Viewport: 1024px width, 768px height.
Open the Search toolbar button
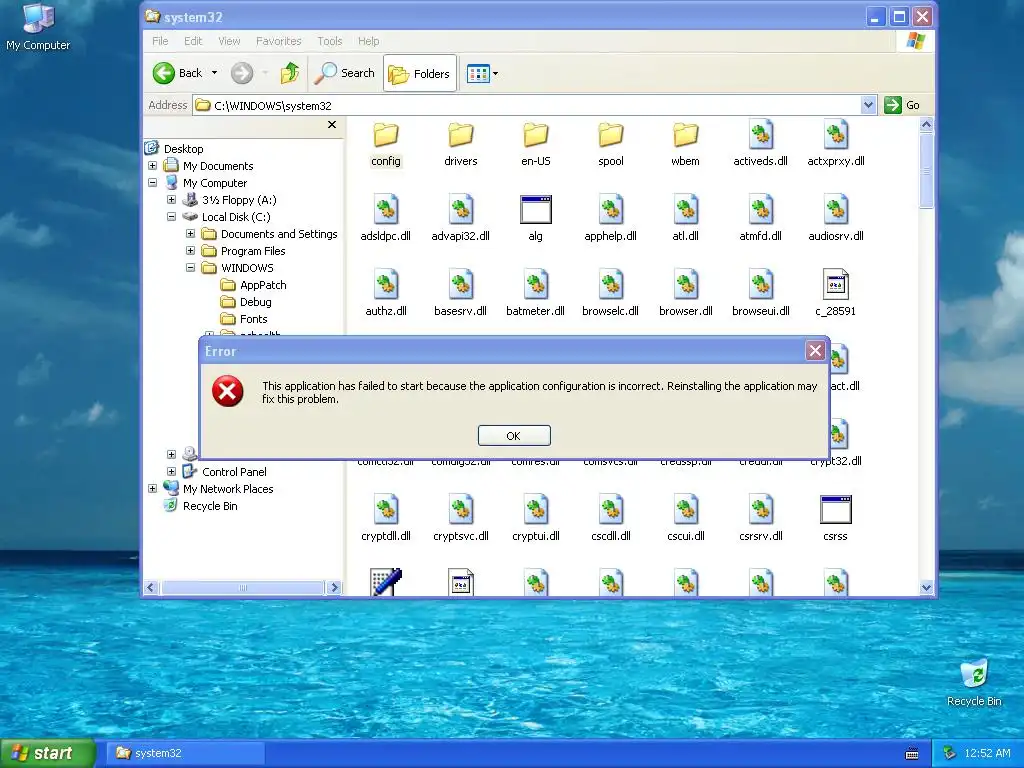point(344,73)
